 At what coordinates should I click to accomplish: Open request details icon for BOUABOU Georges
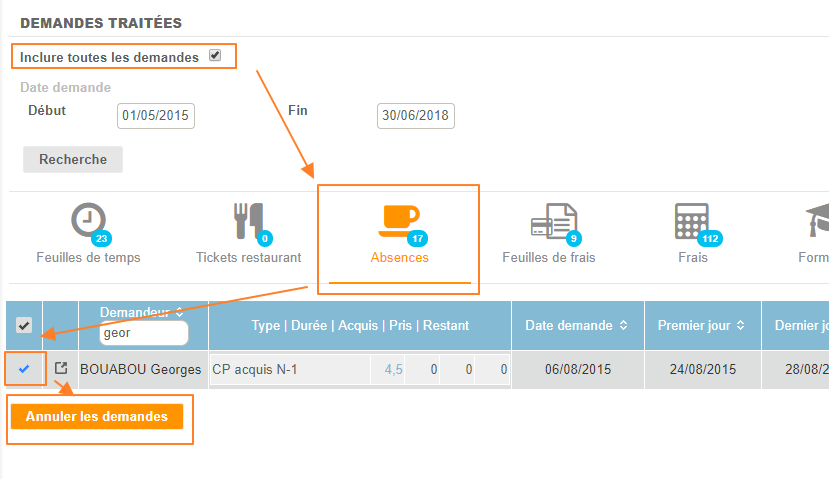tap(60, 369)
